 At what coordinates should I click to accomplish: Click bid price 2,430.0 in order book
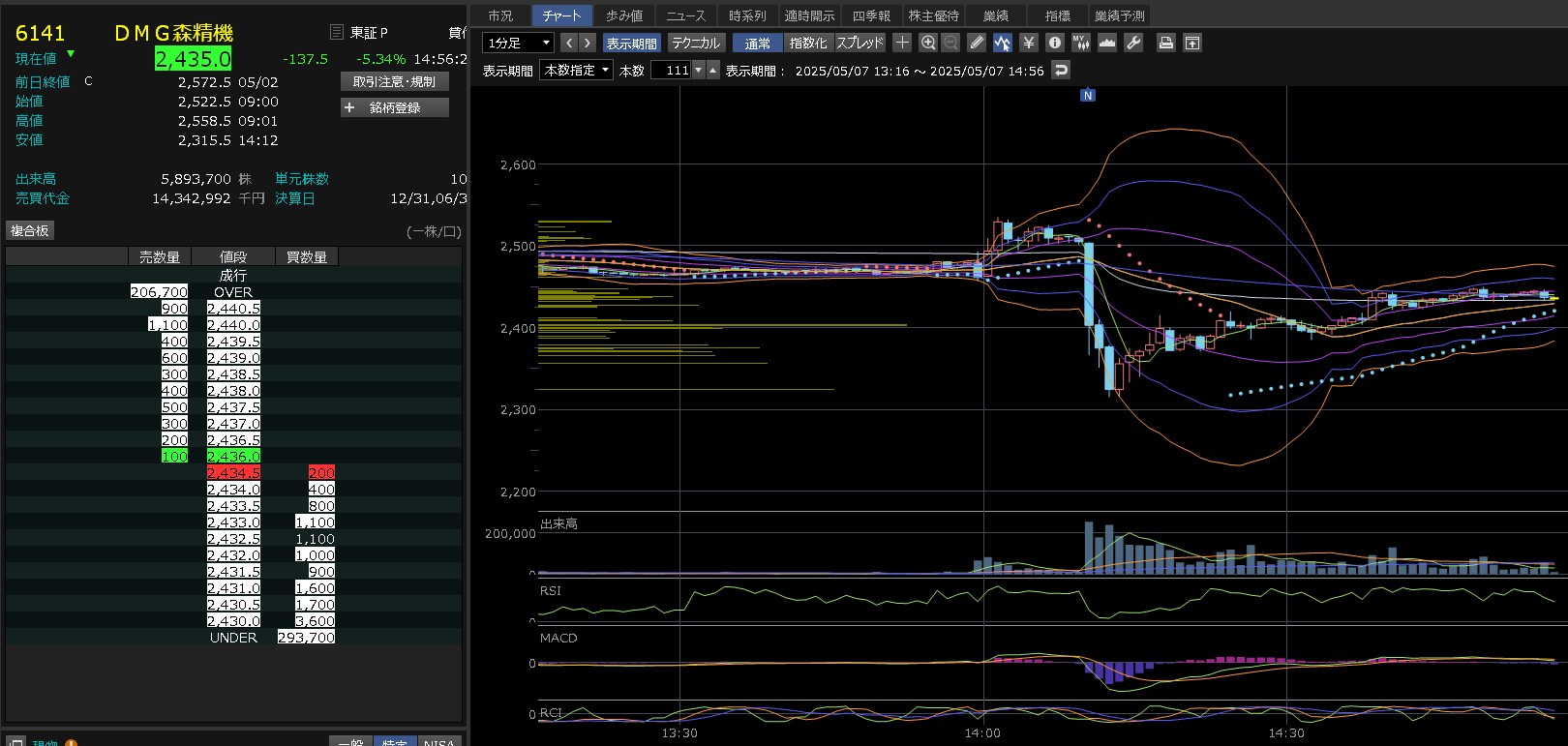[233, 620]
